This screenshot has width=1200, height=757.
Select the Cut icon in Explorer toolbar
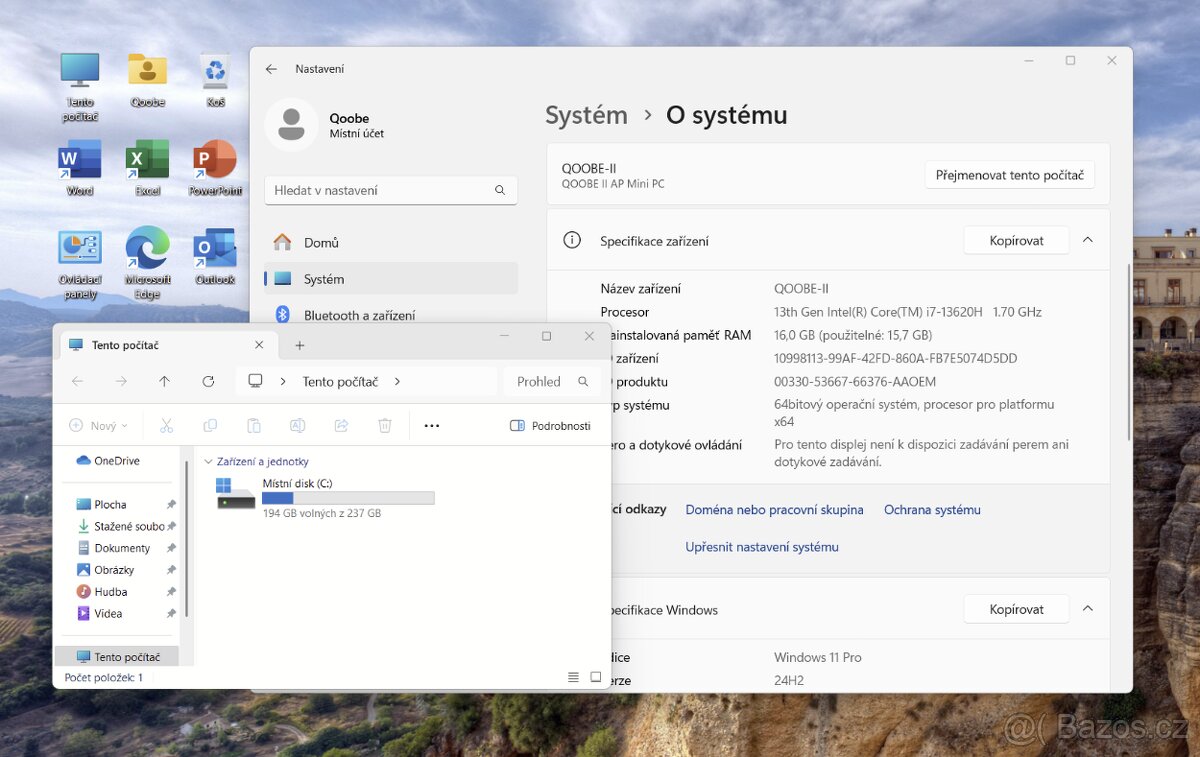166,425
